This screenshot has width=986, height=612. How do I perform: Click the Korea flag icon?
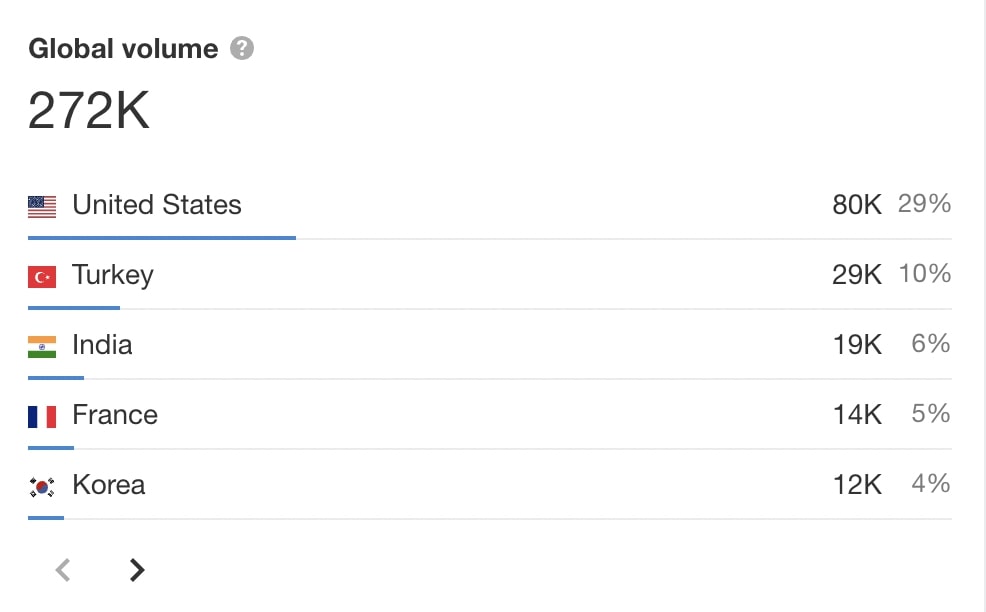coord(42,487)
